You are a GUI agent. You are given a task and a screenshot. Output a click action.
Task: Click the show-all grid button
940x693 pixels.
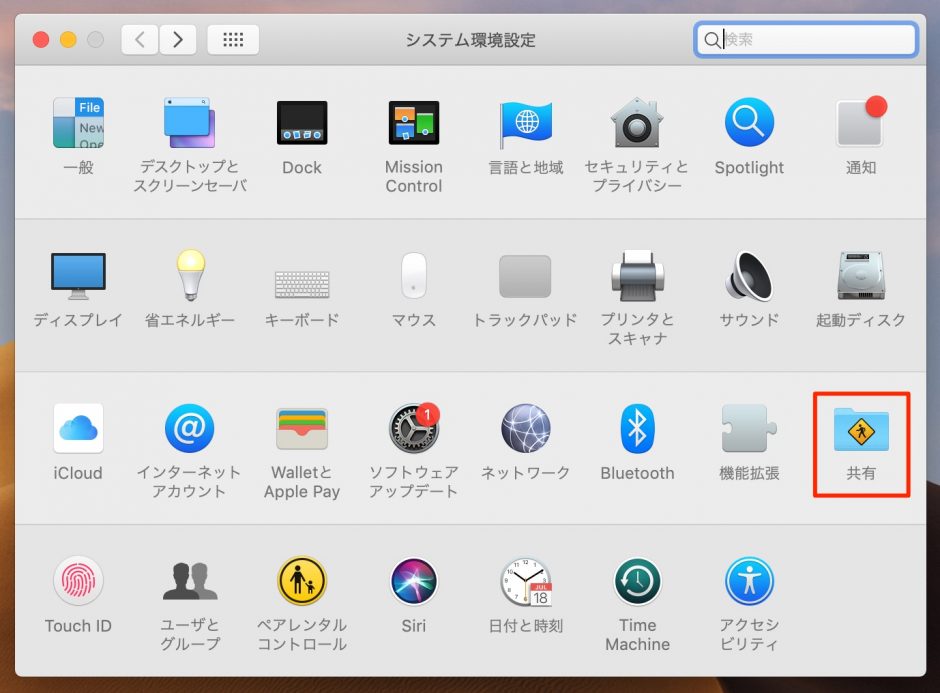tap(233, 40)
